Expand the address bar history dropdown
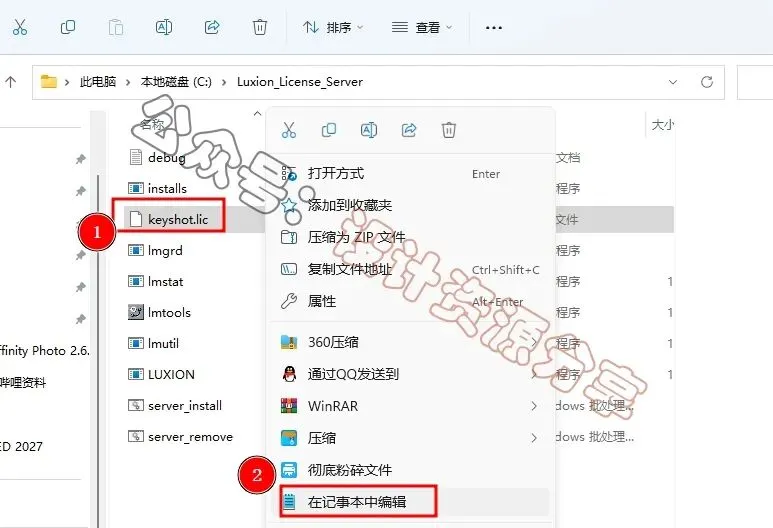 672,82
